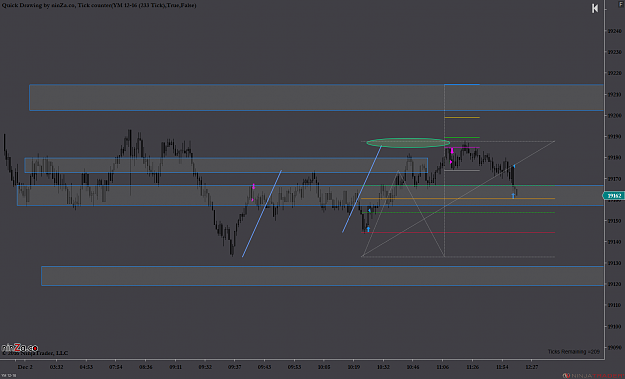Screen dimensions: 625x379
Task: Click the 04:53 time axis label
Action: click(x=86, y=367)
